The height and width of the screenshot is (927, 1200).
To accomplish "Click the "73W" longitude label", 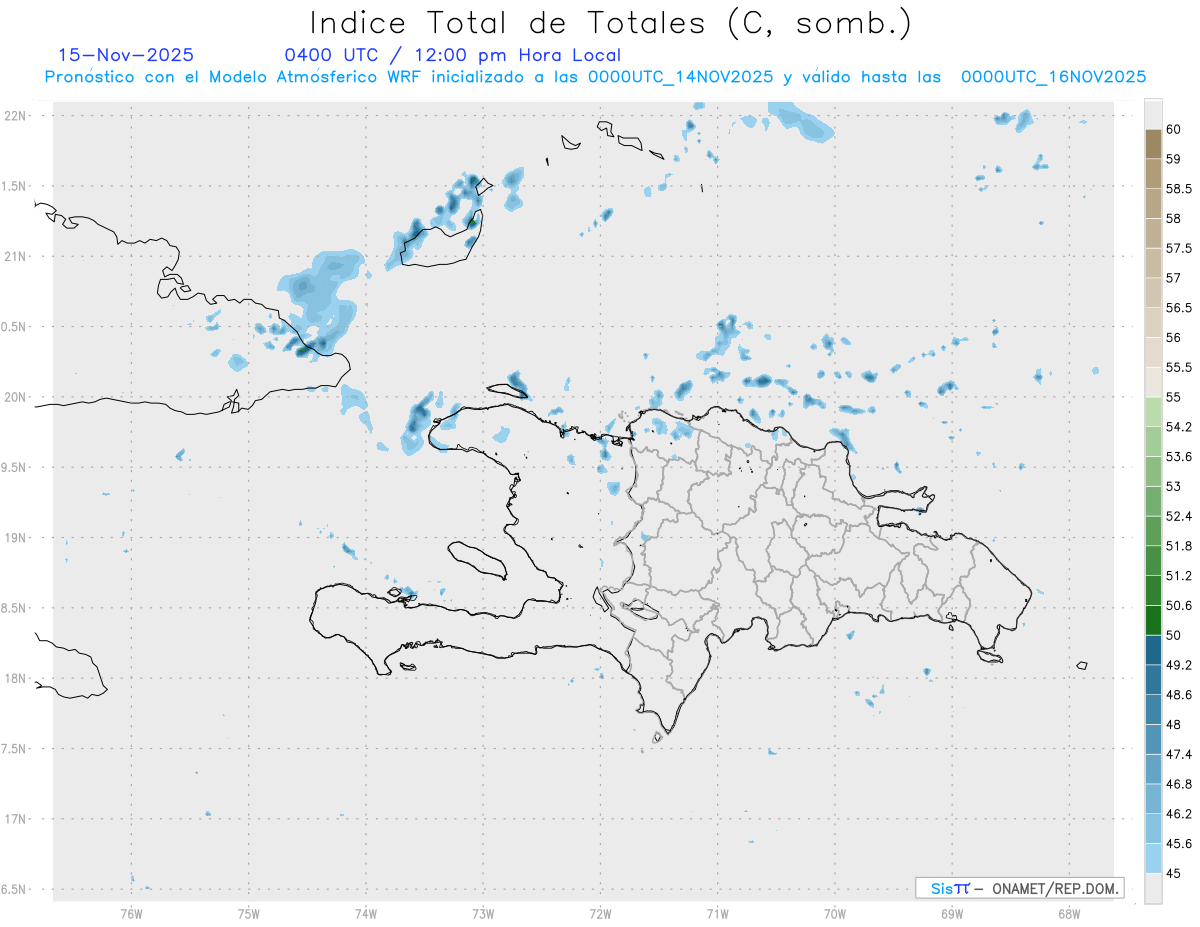I will pyautogui.click(x=483, y=913).
